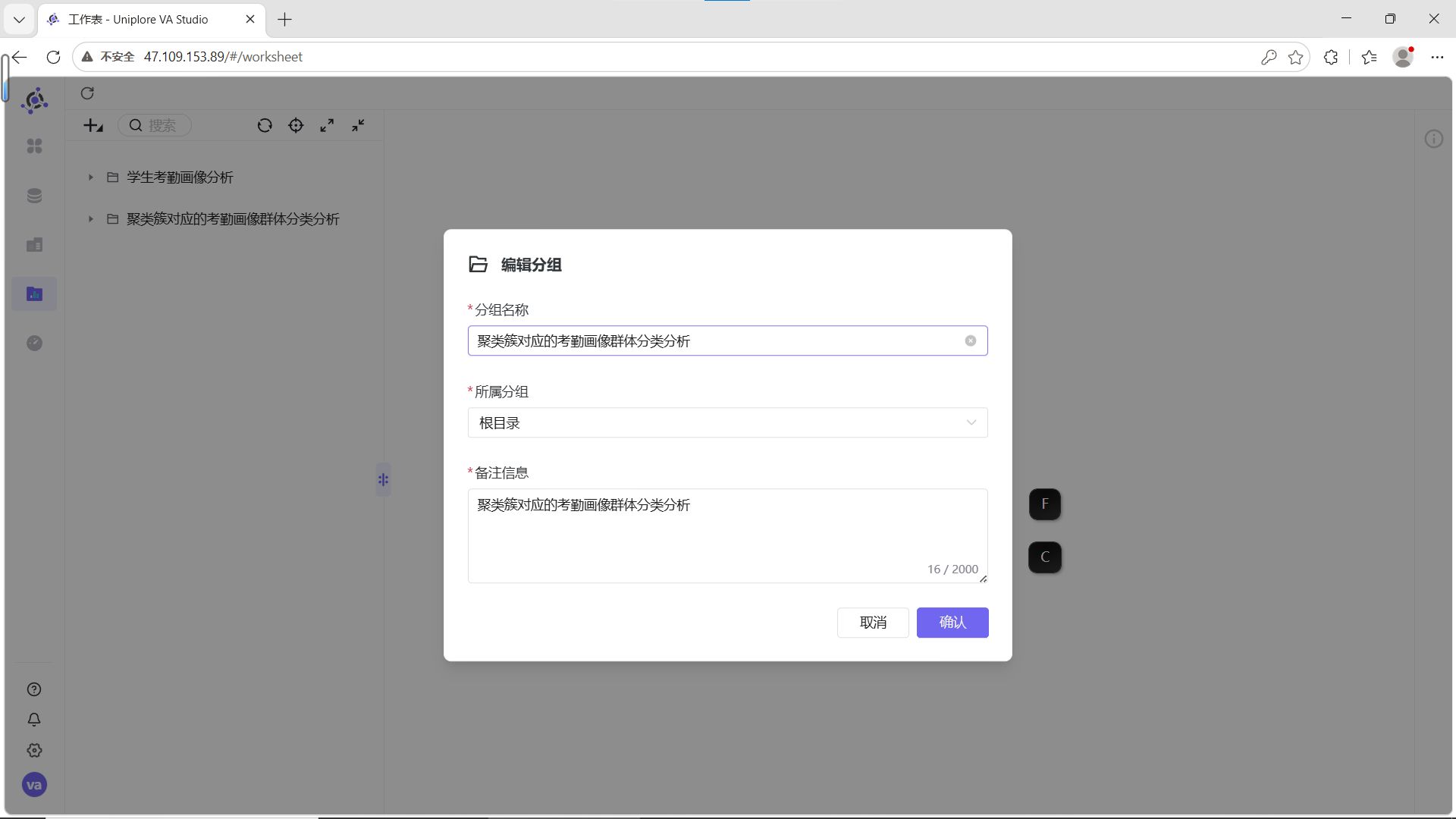Open the dataset panel icon in sidebar
Viewport: 1456px width, 819px height.
[x=34, y=245]
